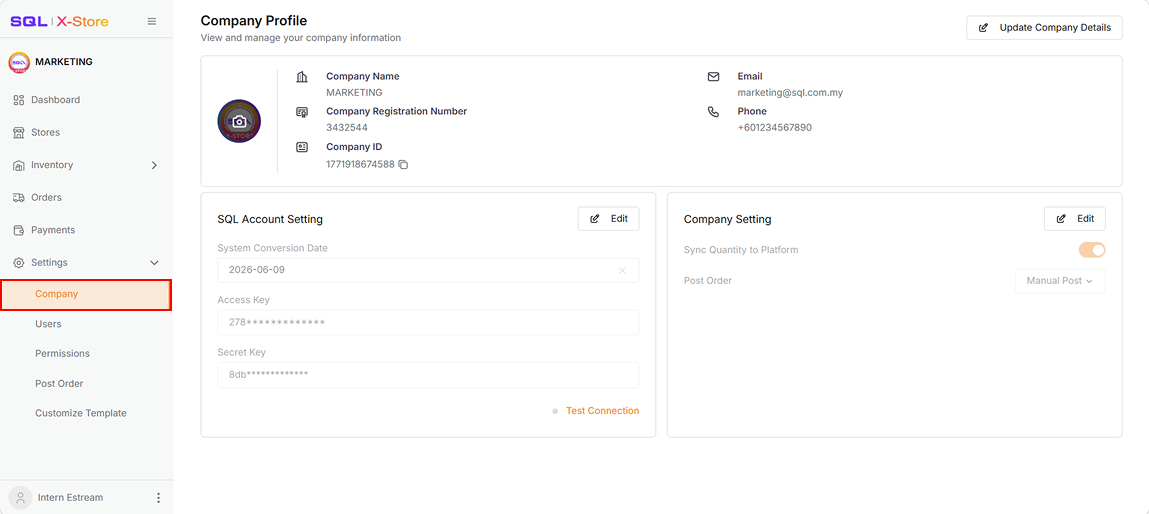The height and width of the screenshot is (514, 1149).
Task: Open Post Order settings page
Action: point(59,383)
